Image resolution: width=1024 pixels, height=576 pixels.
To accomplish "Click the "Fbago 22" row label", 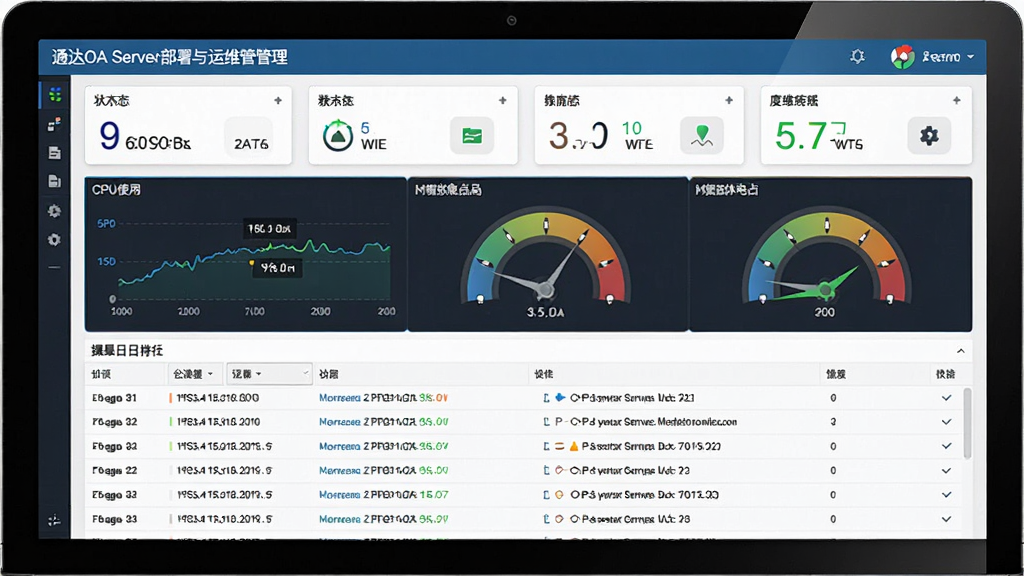I will [114, 470].
